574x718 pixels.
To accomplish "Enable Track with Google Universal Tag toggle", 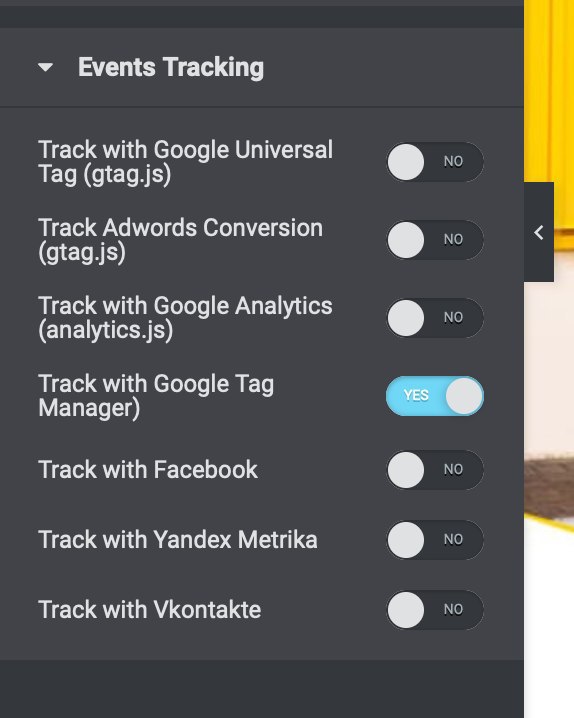I will [x=435, y=162].
